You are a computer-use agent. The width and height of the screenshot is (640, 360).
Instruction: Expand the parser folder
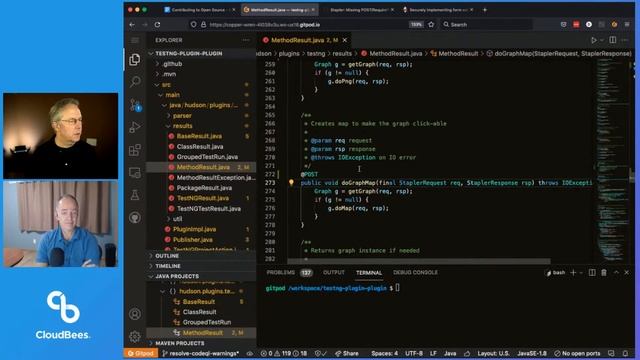coord(182,116)
